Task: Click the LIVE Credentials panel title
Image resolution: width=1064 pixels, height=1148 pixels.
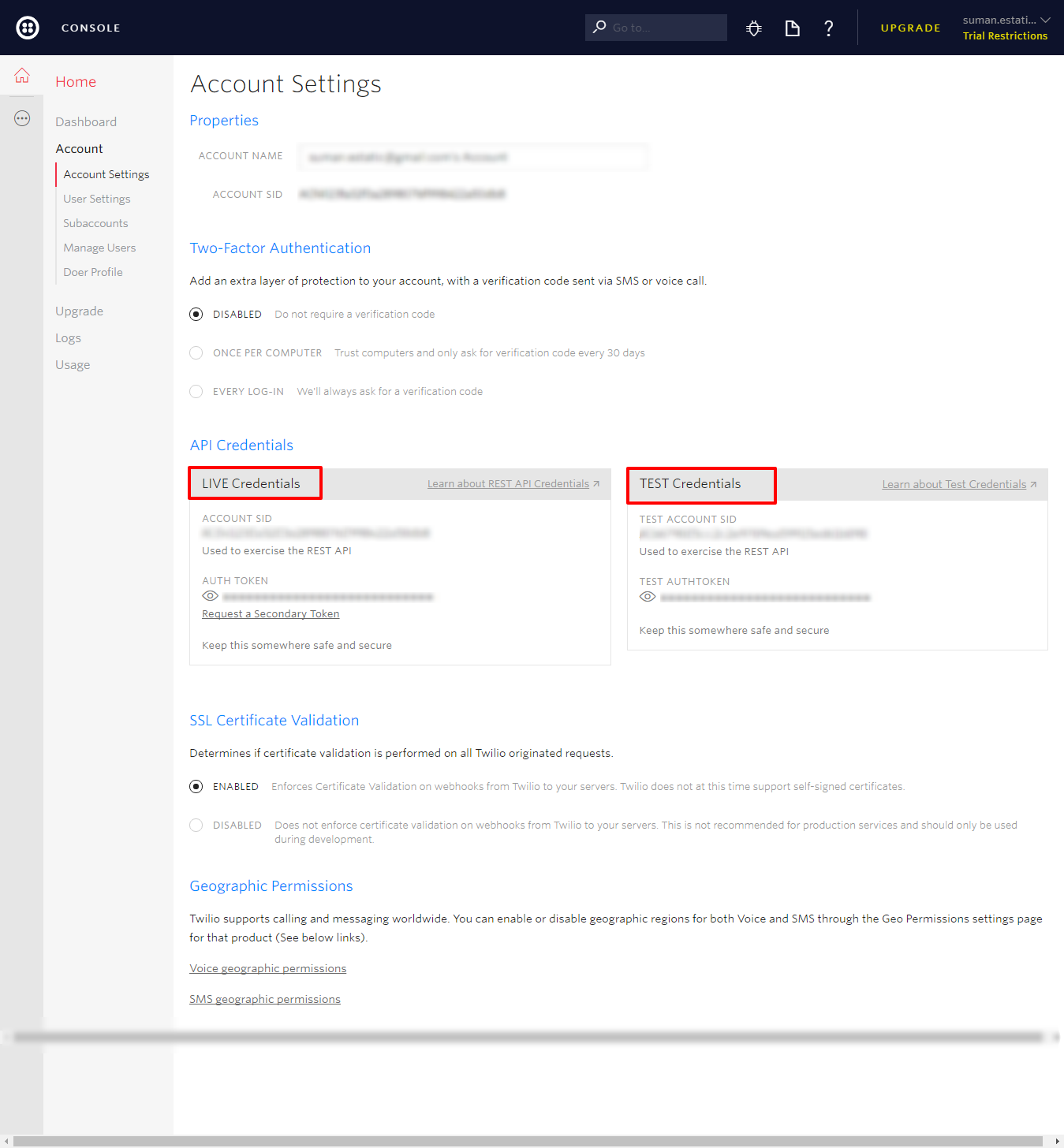Action: coord(251,483)
